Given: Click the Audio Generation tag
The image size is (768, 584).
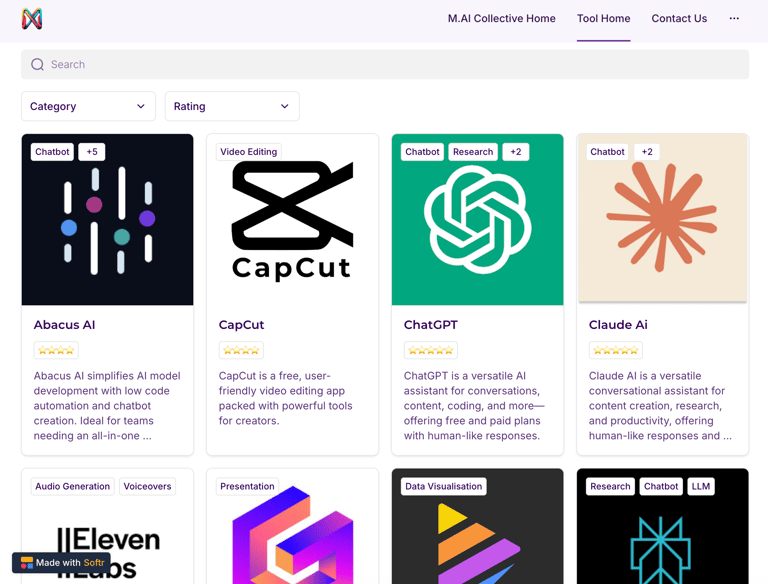Looking at the screenshot, I should pos(72,487).
